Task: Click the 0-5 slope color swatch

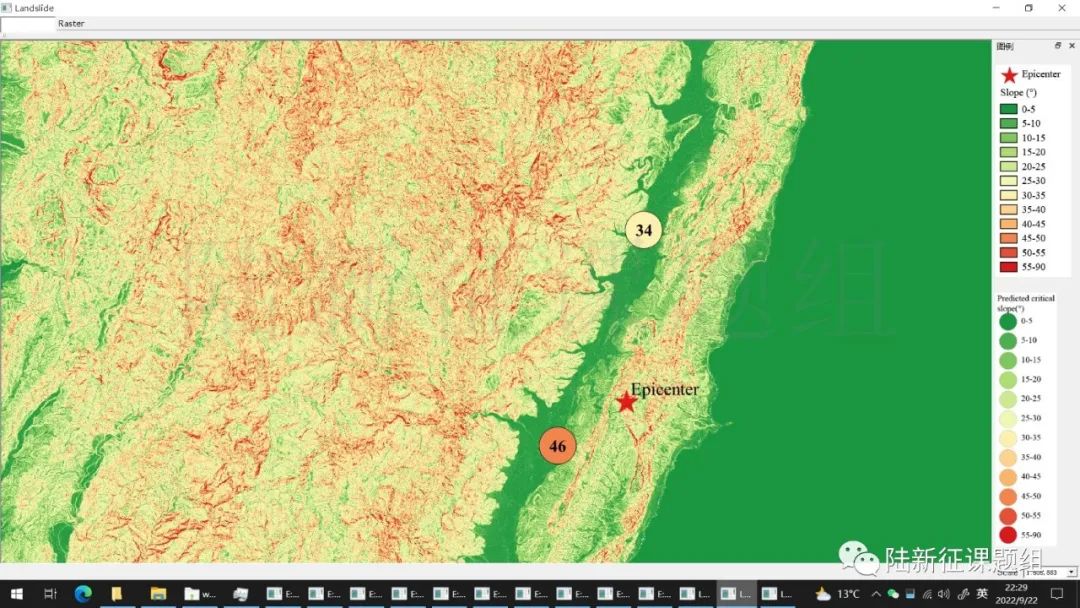Action: (1008, 109)
